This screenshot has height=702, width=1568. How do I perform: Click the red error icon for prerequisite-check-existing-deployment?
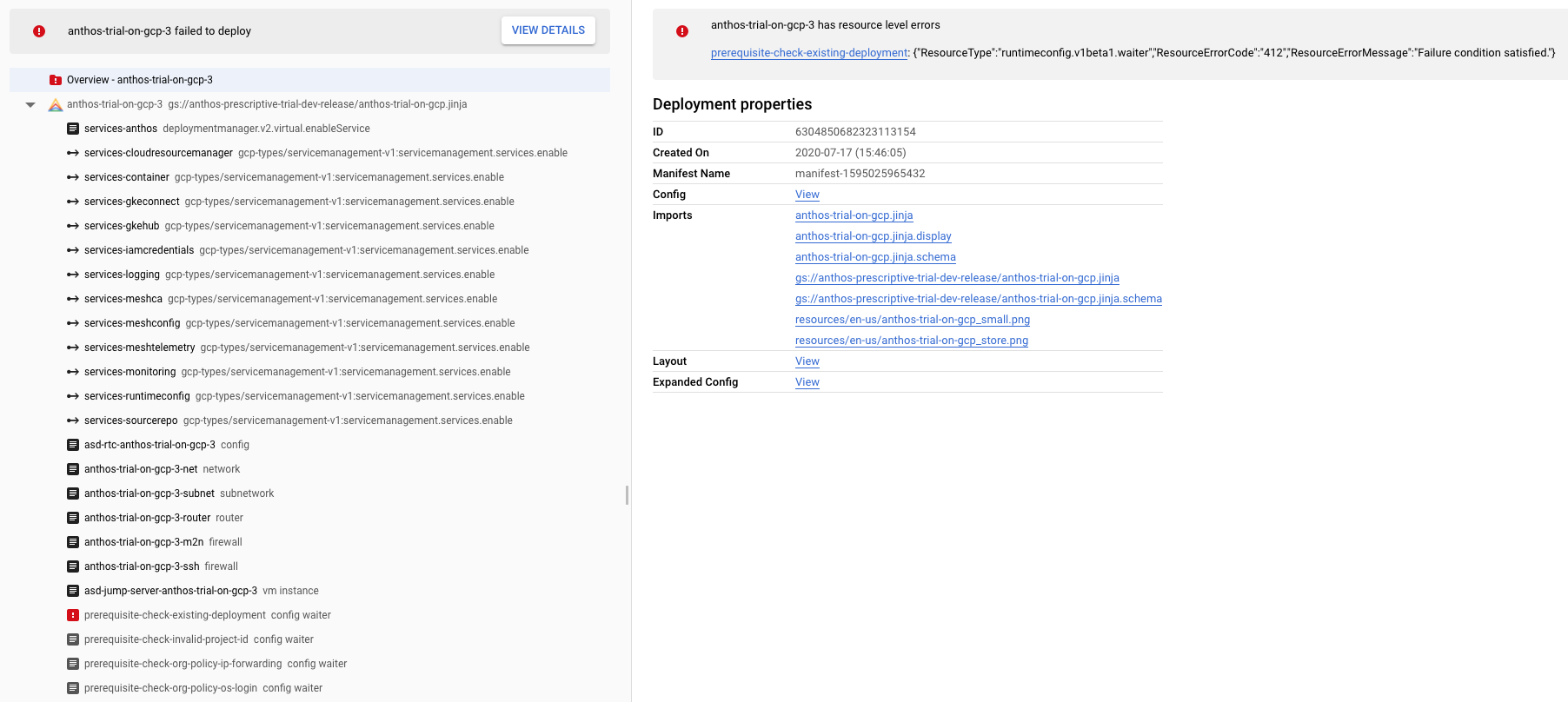click(73, 615)
